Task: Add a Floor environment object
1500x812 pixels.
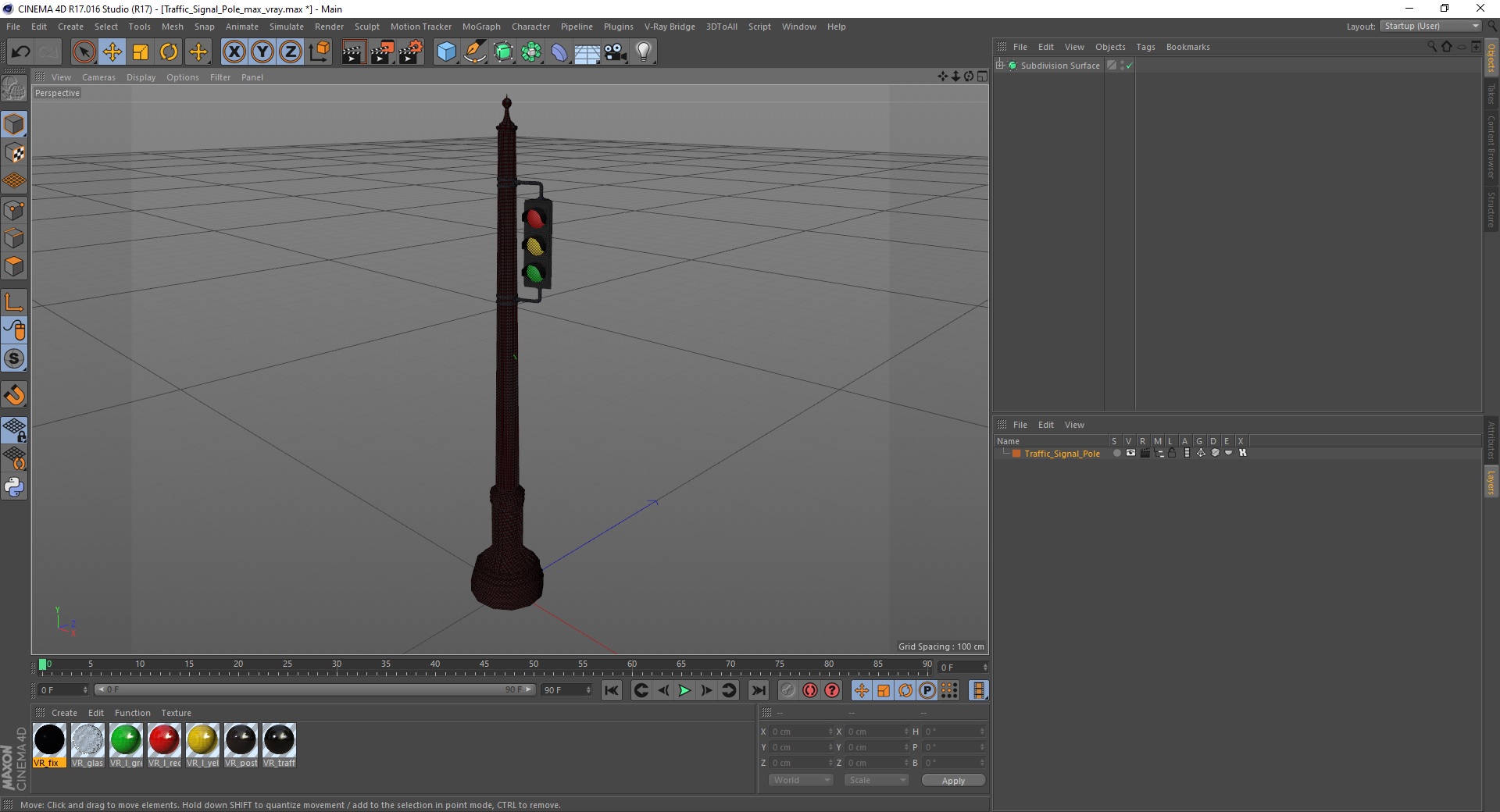Action: click(x=587, y=52)
